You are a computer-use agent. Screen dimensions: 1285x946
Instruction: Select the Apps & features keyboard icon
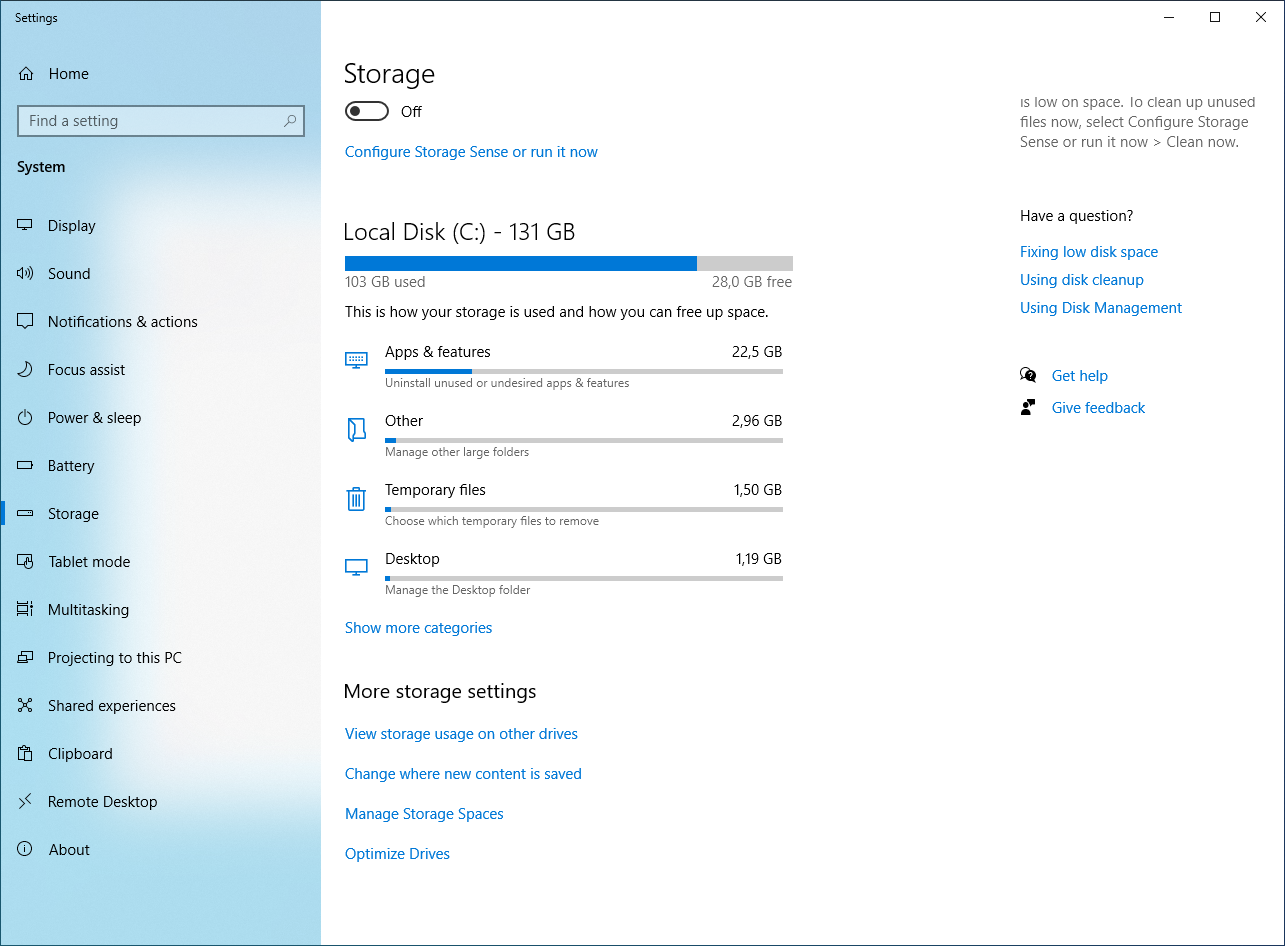pos(356,360)
